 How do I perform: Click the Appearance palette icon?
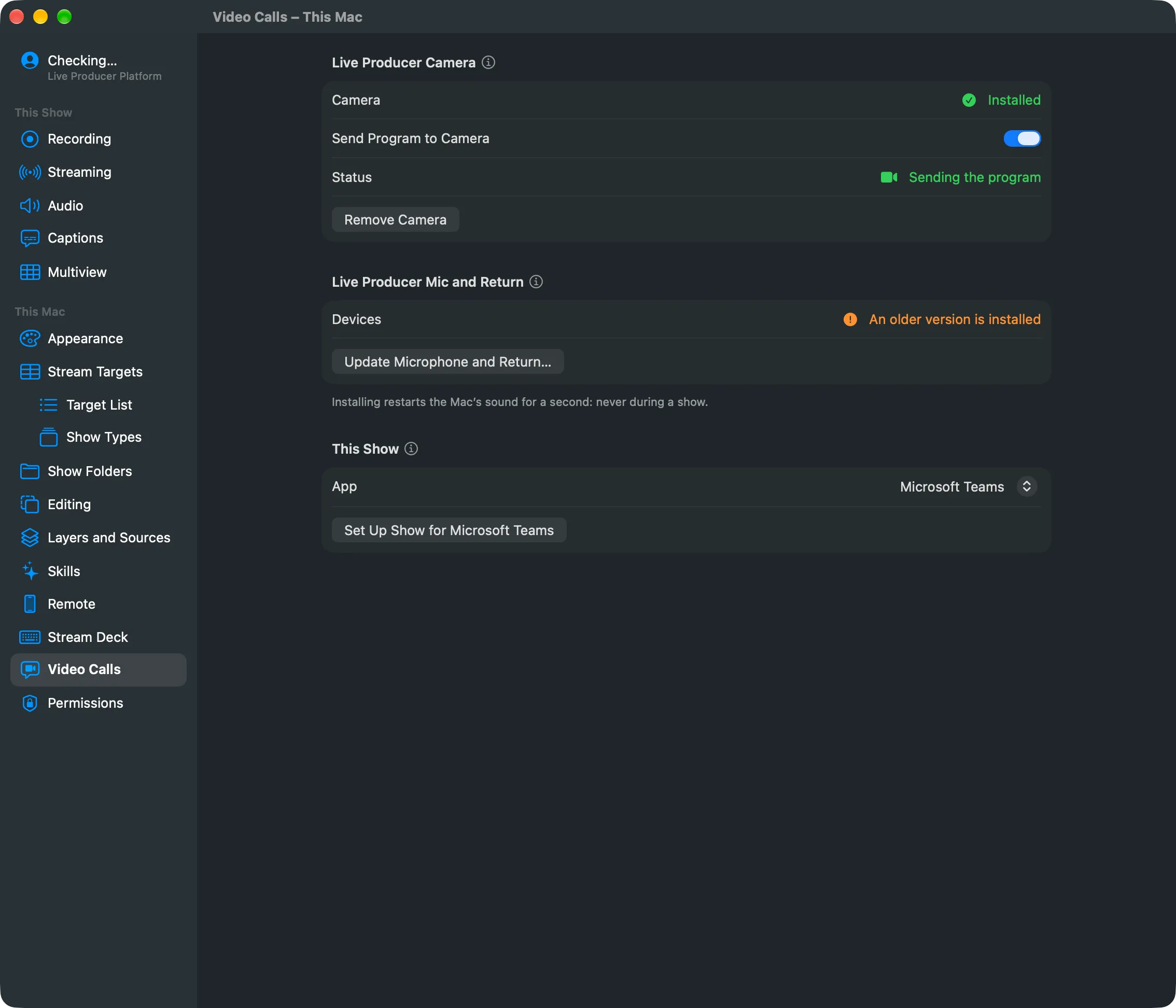click(30, 339)
